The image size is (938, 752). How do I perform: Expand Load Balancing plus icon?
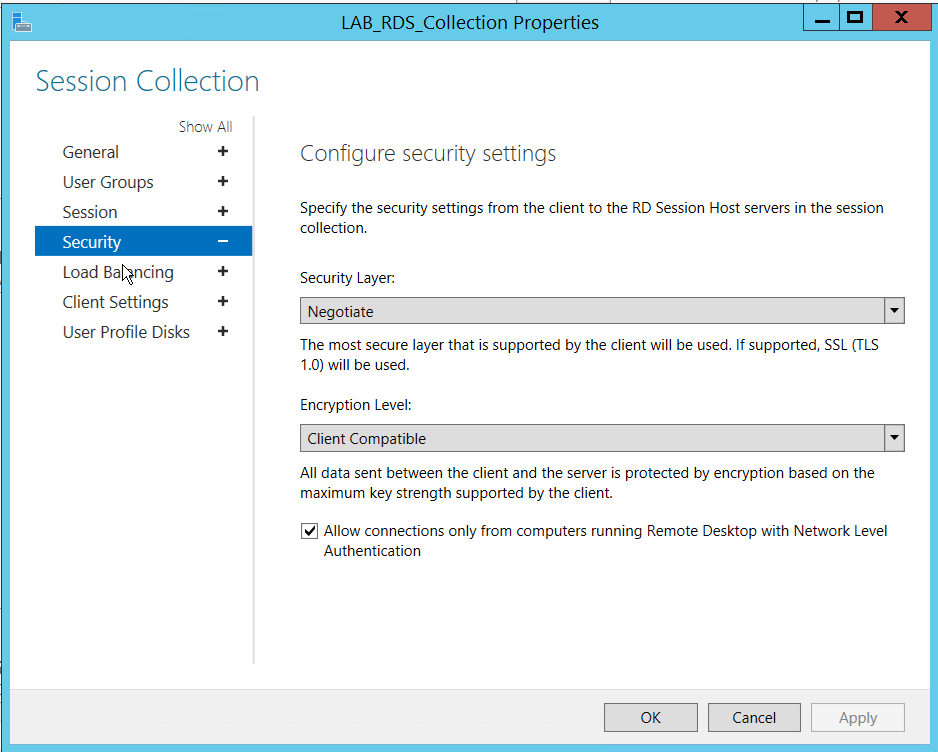222,272
